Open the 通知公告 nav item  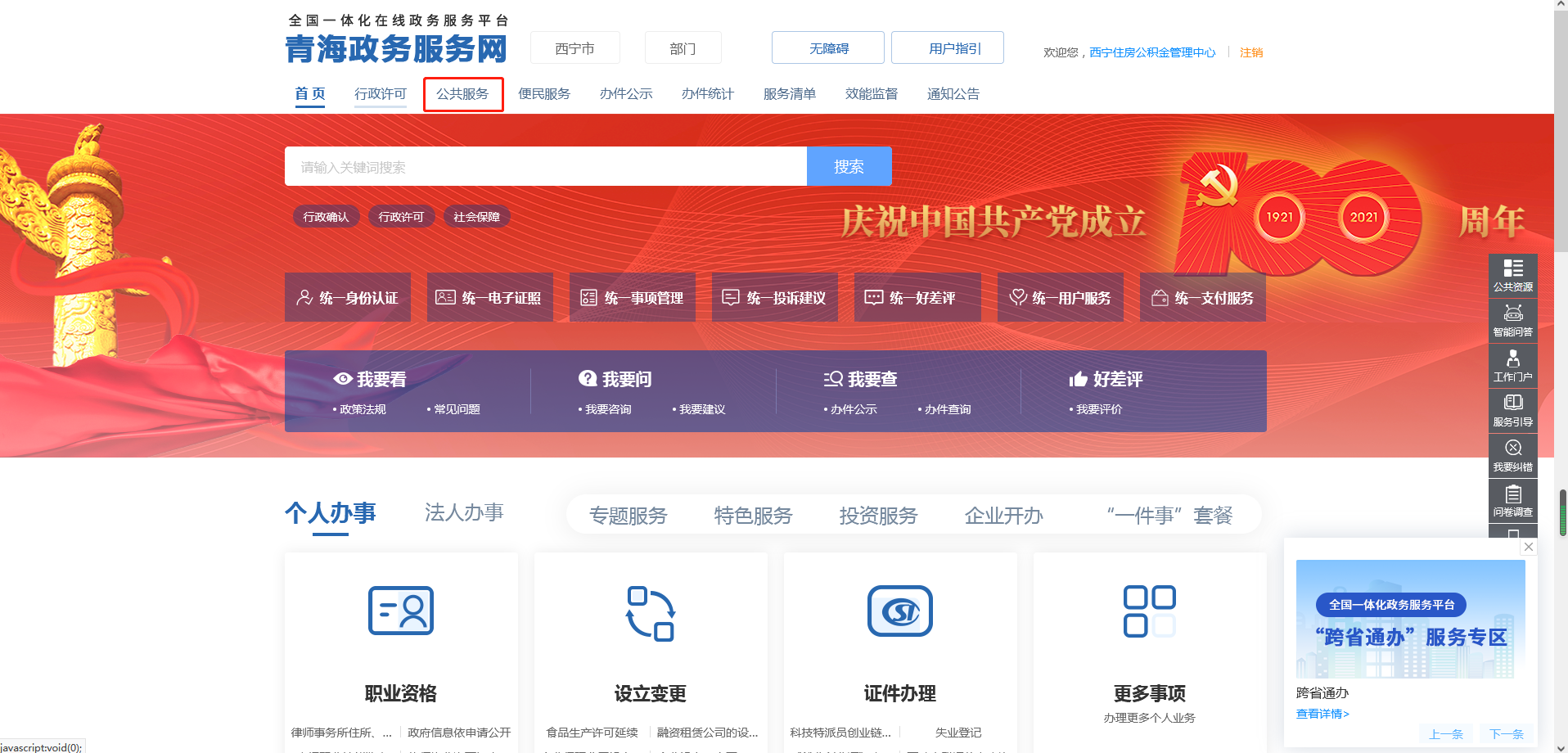tap(953, 93)
